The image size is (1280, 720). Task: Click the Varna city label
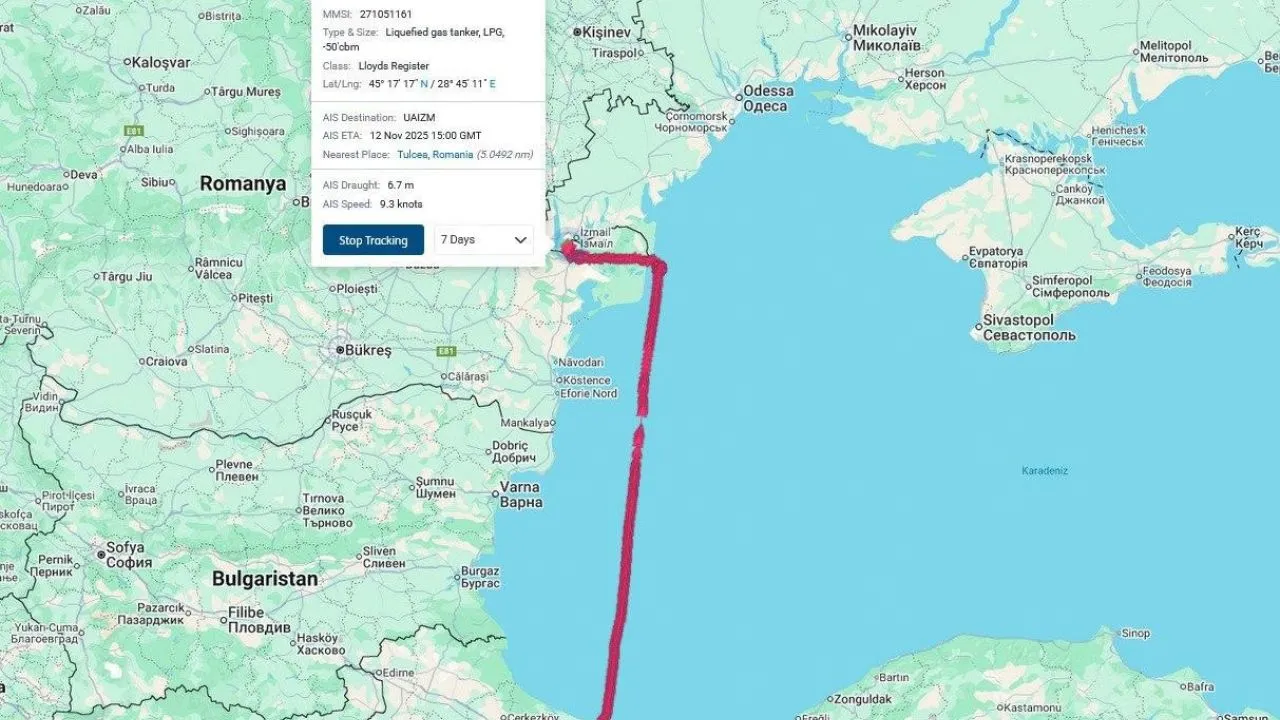[x=520, y=495]
